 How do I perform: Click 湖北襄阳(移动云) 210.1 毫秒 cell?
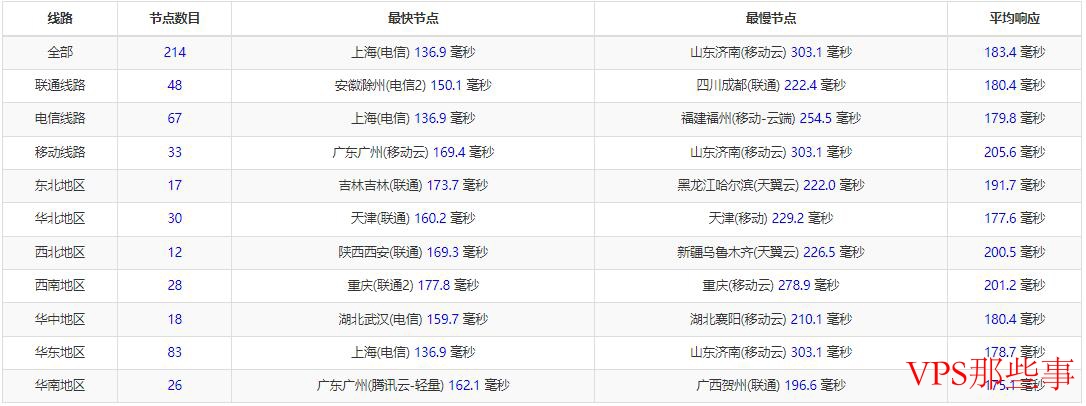click(771, 319)
